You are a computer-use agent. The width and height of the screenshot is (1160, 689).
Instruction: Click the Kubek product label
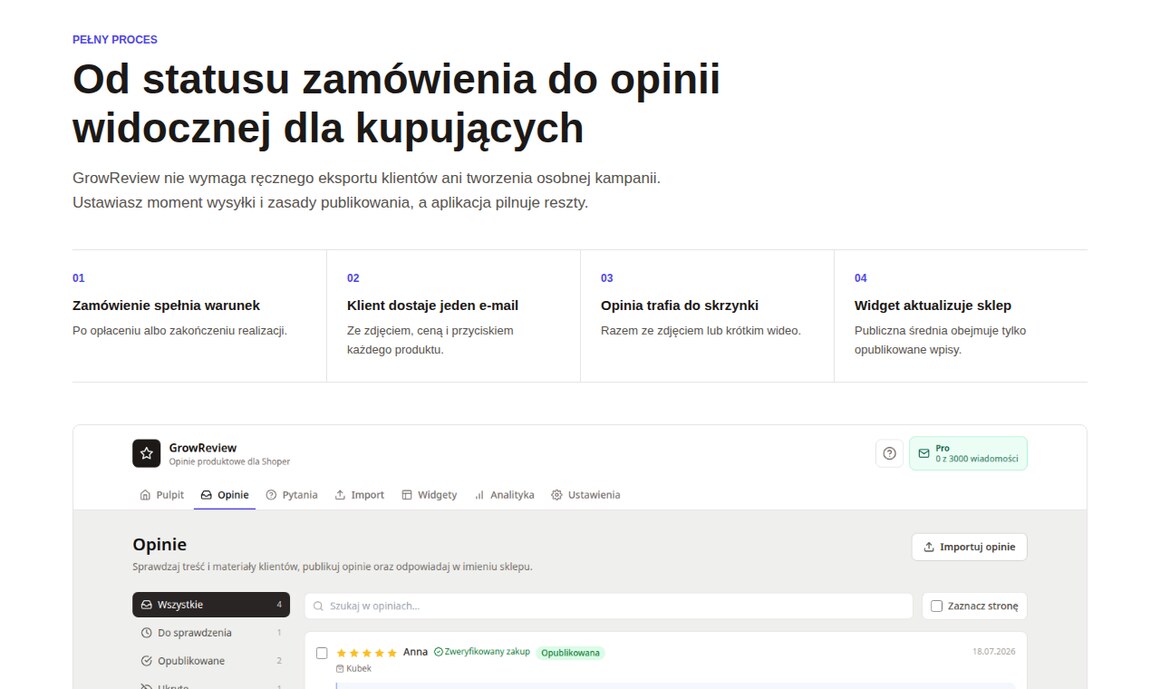(359, 668)
